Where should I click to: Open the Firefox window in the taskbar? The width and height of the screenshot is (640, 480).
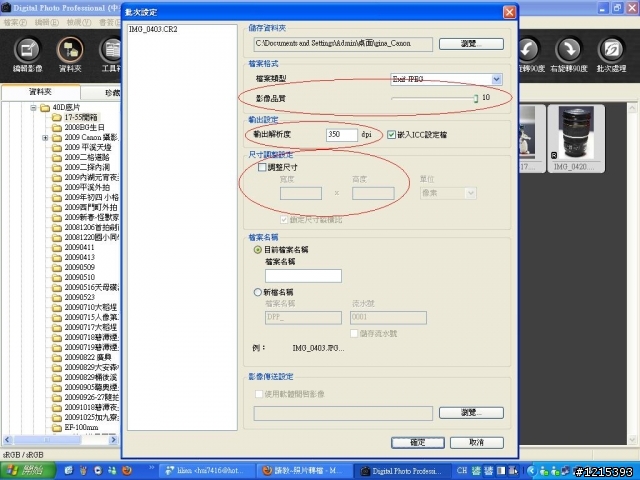pyautogui.click(x=303, y=471)
